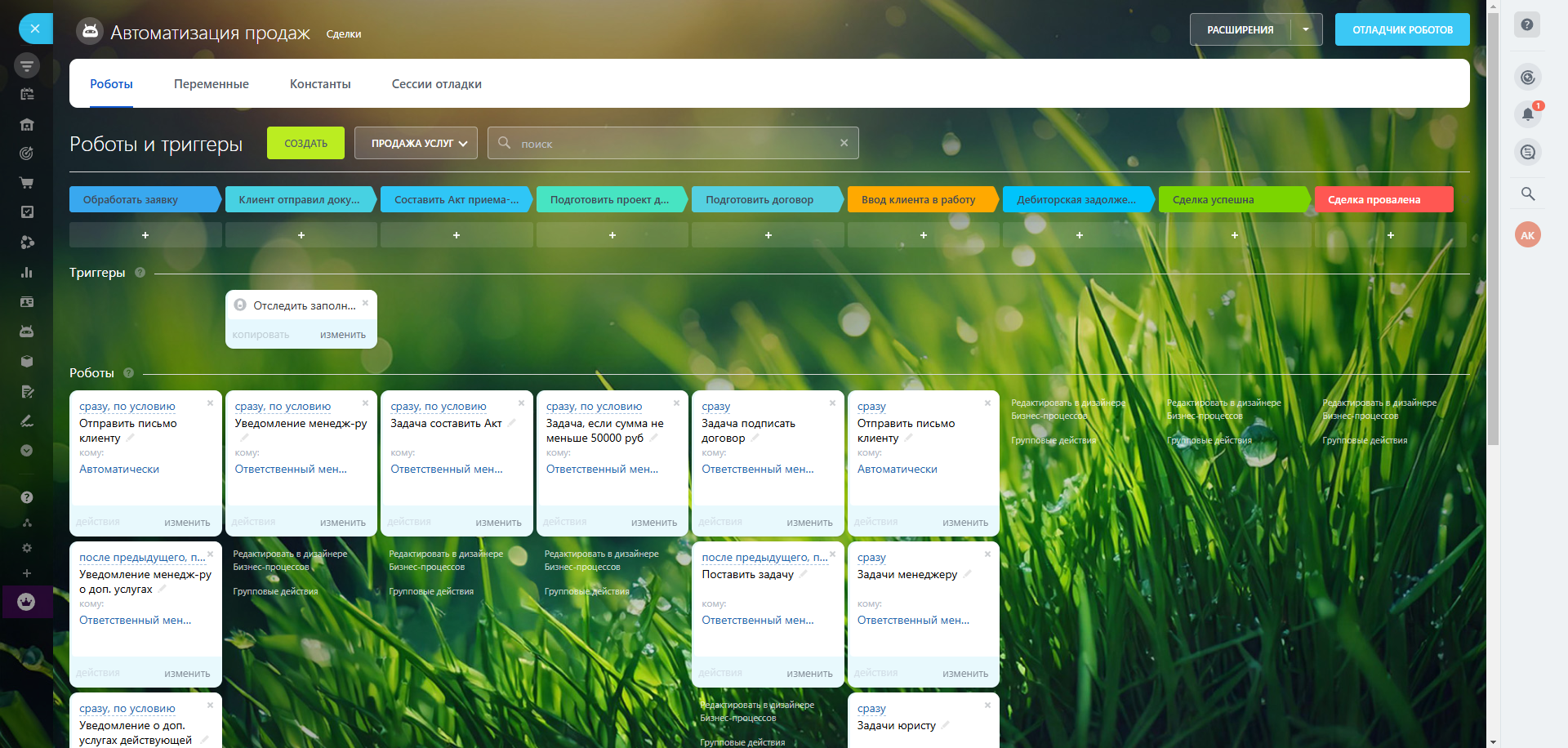Open 'сразу, по условию' on Уведомление менедж-ру robot
Image resolution: width=1568 pixels, height=748 pixels.
(283, 407)
